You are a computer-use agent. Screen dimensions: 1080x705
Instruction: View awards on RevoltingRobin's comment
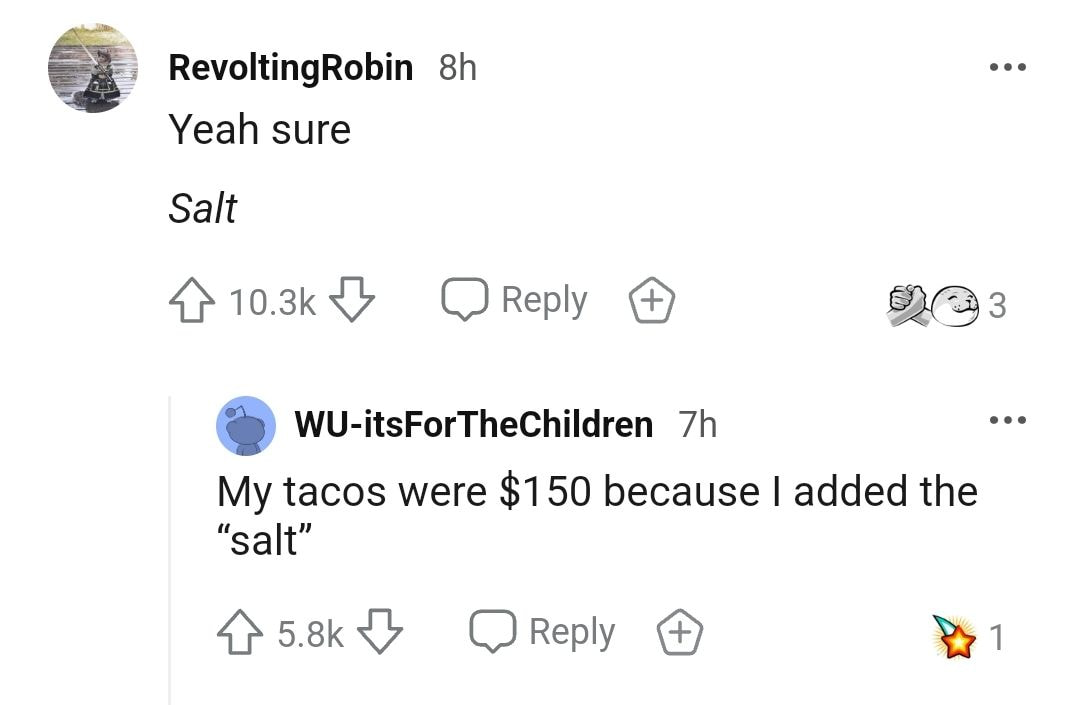click(x=946, y=303)
